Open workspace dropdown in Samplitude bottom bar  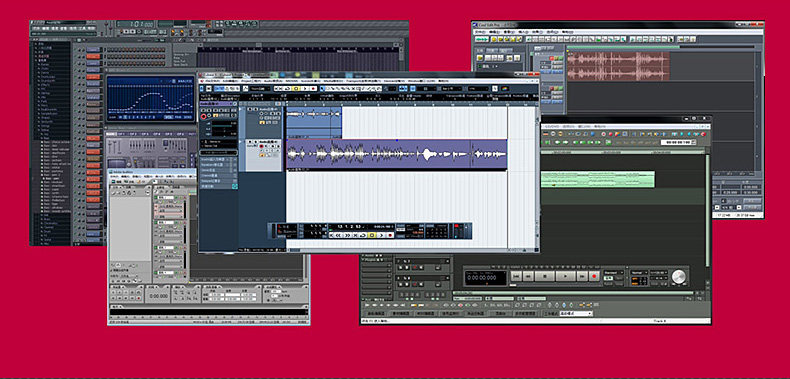576,313
